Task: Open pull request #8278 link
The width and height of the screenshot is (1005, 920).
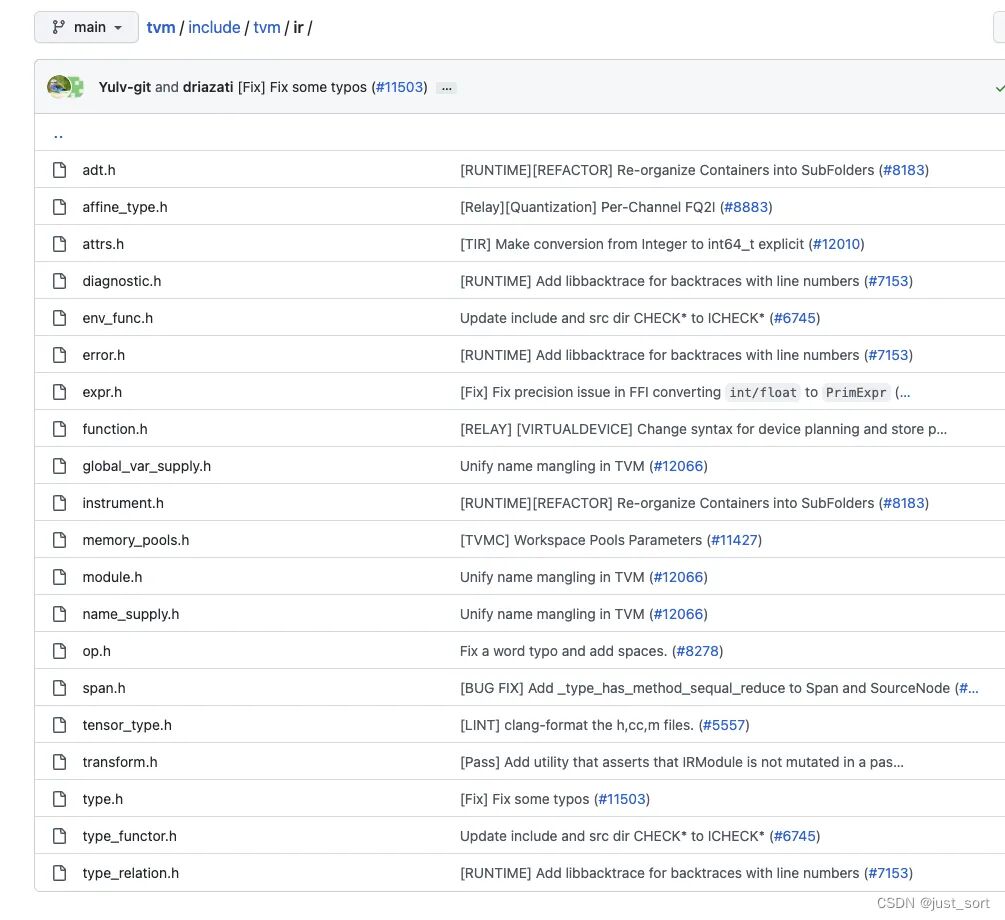Action: pyautogui.click(x=697, y=651)
